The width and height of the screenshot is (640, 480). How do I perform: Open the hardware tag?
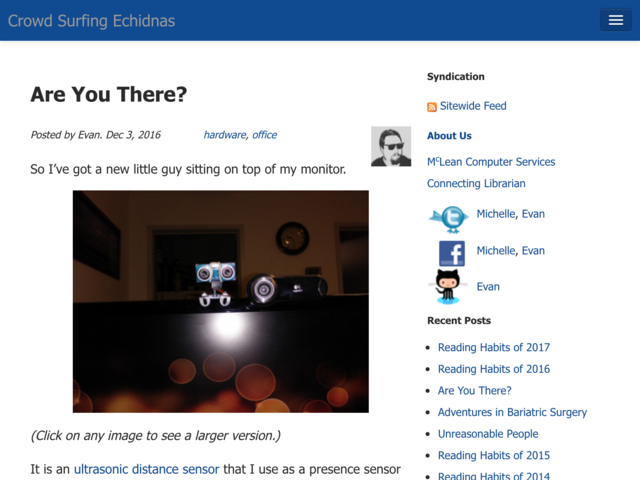(x=225, y=135)
